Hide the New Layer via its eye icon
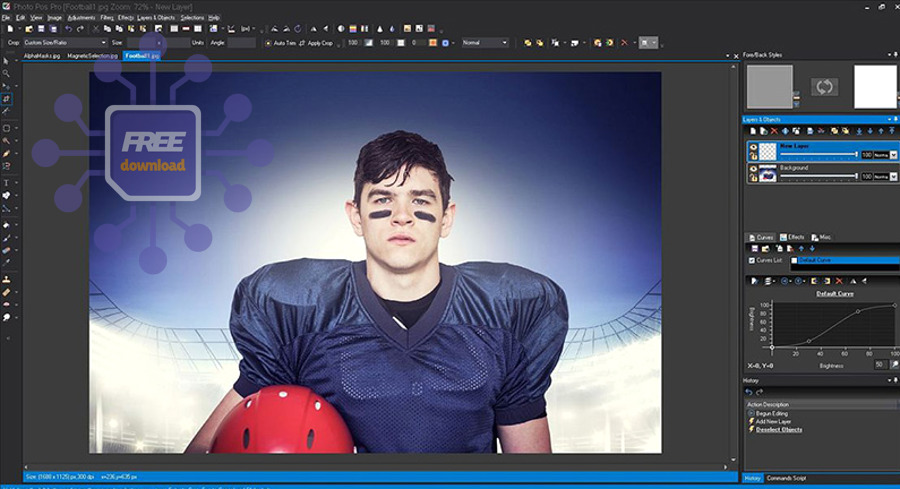 point(753,148)
